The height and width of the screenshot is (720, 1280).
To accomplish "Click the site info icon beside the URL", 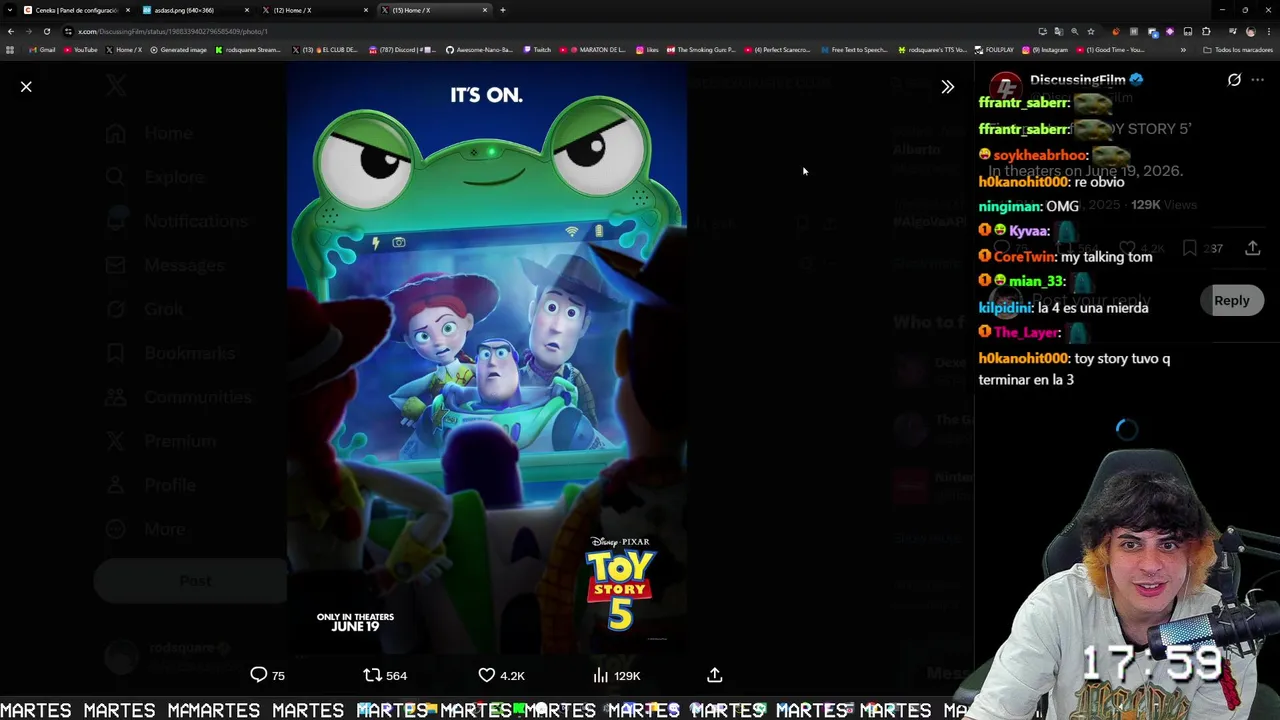I will point(68,31).
